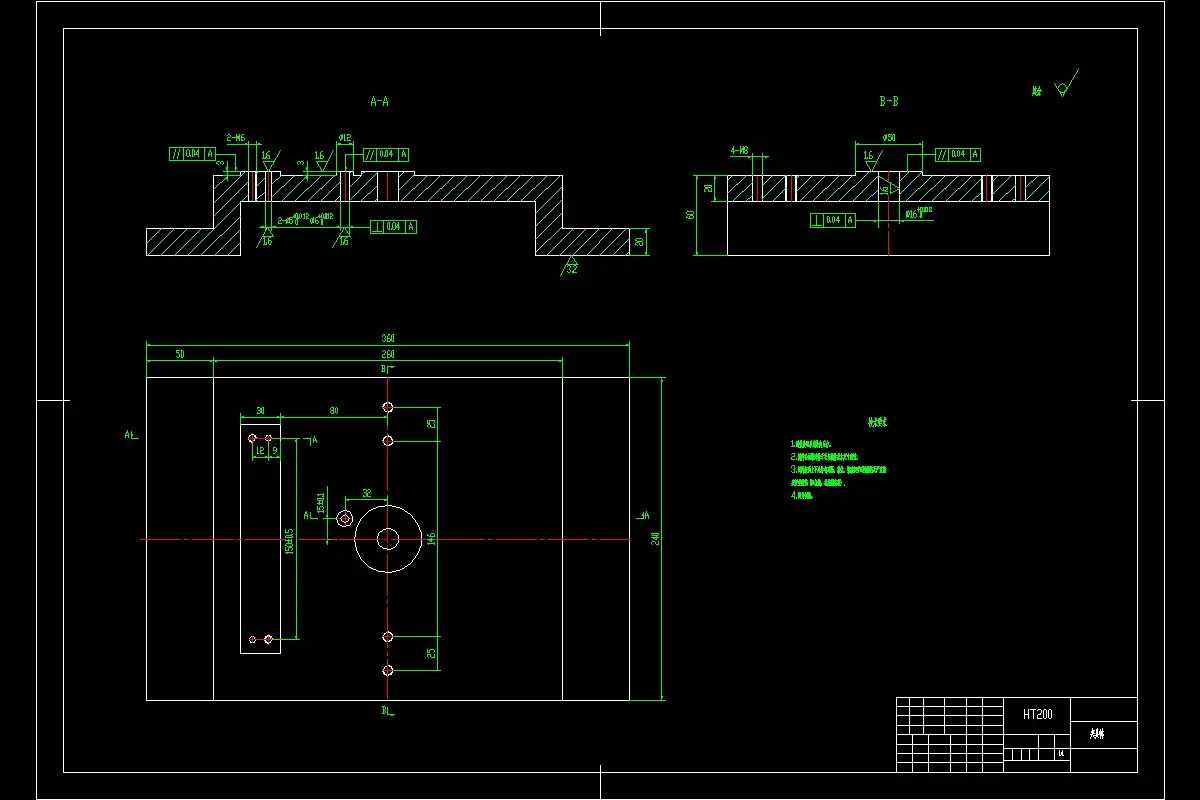Click the 360 overall length dimension
The height and width of the screenshot is (800, 1200).
387,339
